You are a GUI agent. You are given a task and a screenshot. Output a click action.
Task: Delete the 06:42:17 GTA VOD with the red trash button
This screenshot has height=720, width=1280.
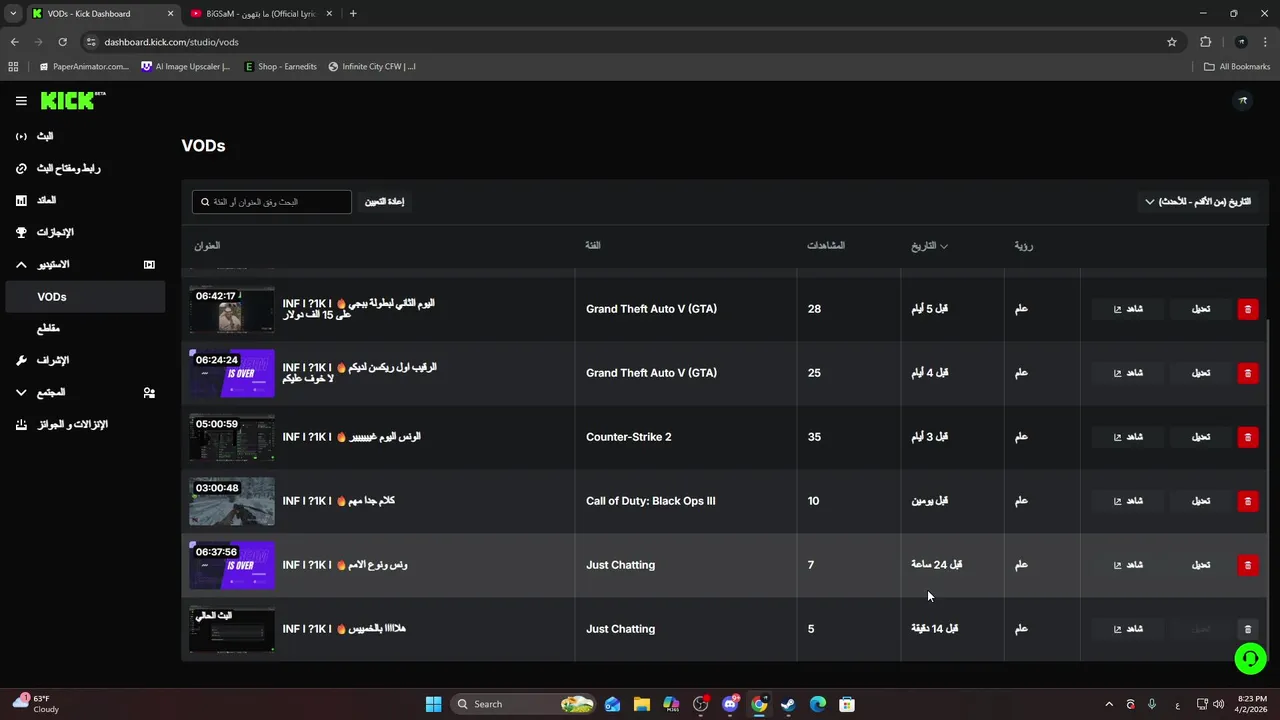(x=1247, y=309)
